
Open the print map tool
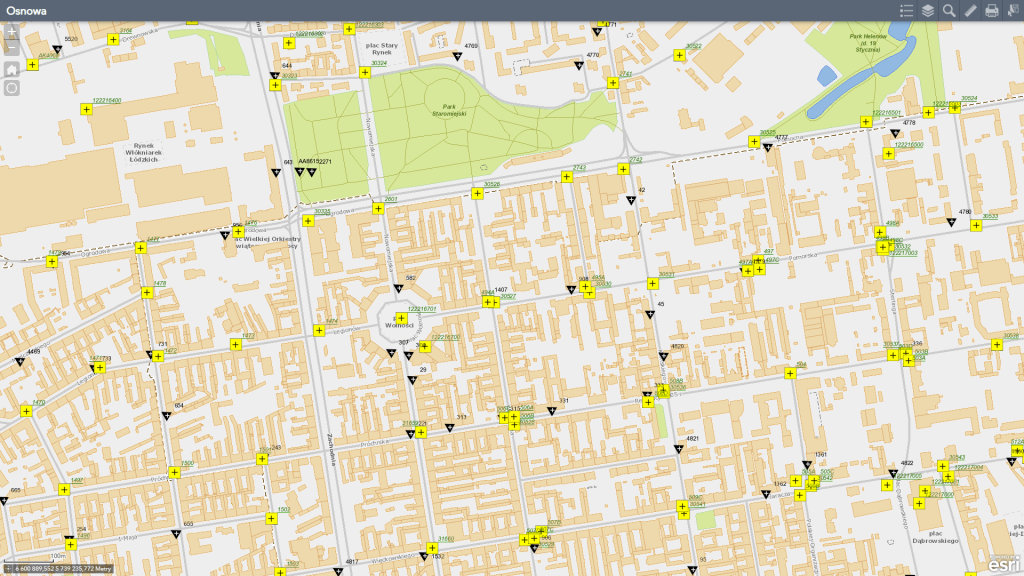coord(992,11)
